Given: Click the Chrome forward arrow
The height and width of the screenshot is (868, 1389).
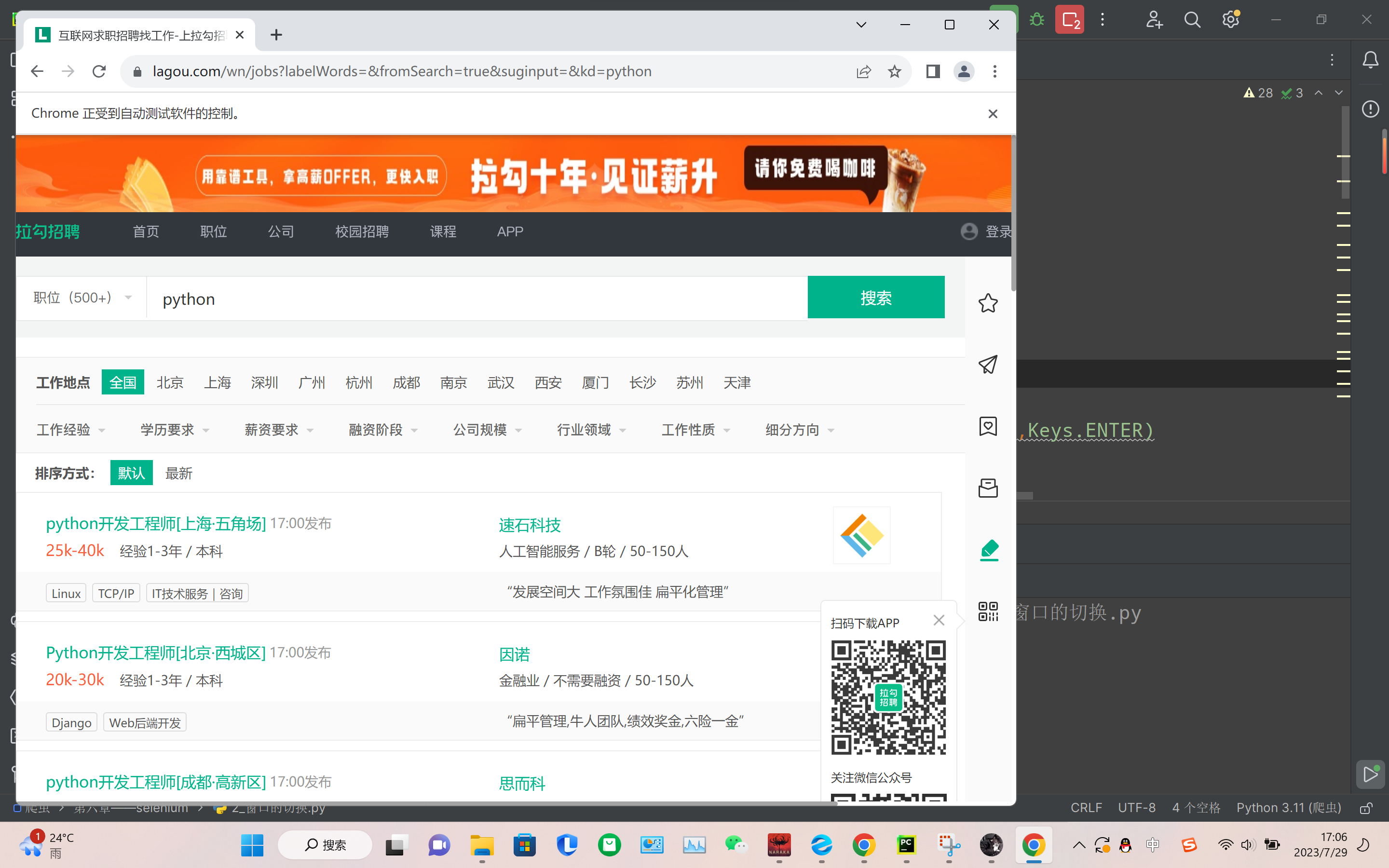Looking at the screenshot, I should tap(68, 71).
